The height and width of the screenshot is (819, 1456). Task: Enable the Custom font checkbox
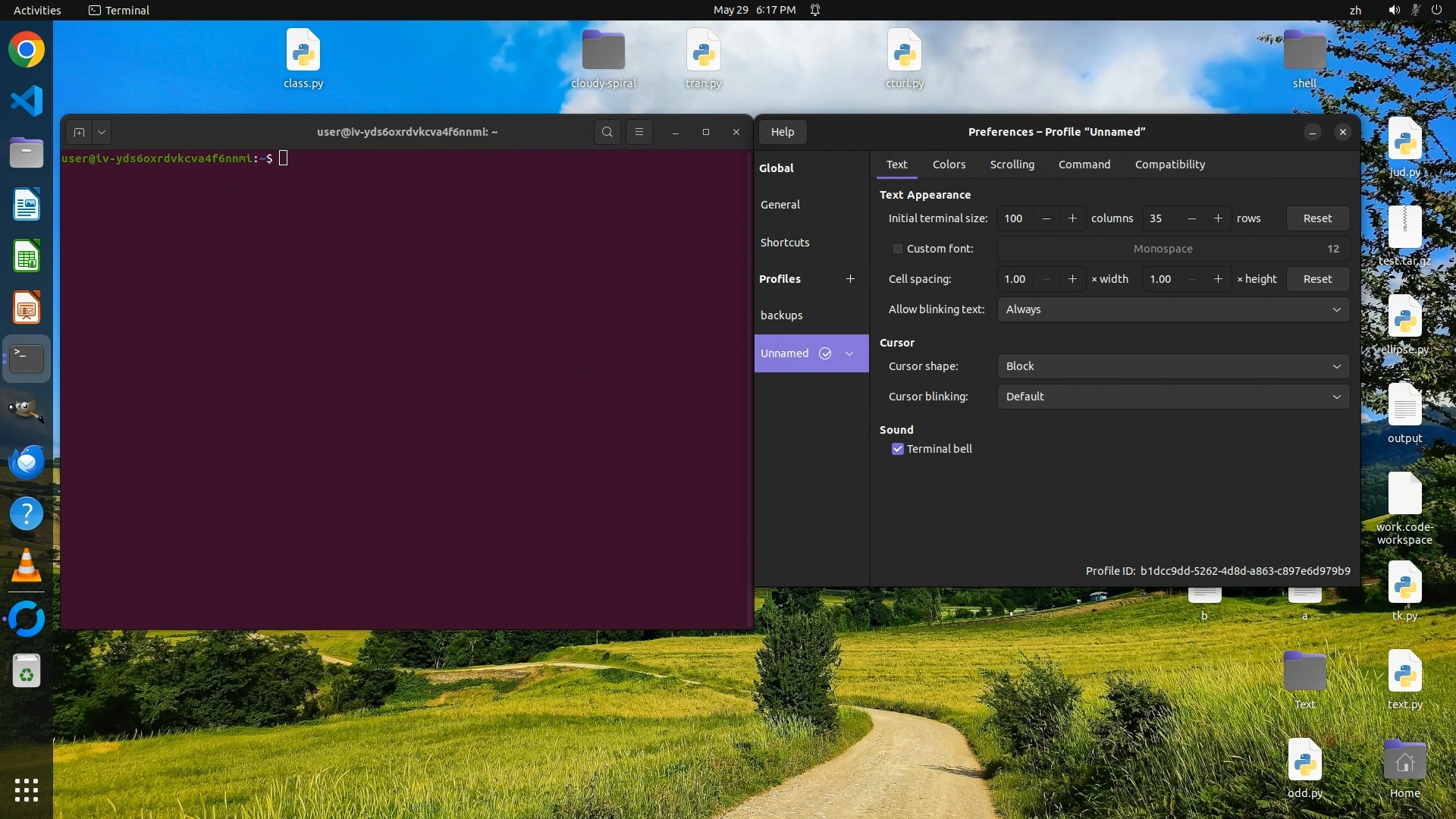pos(898,249)
